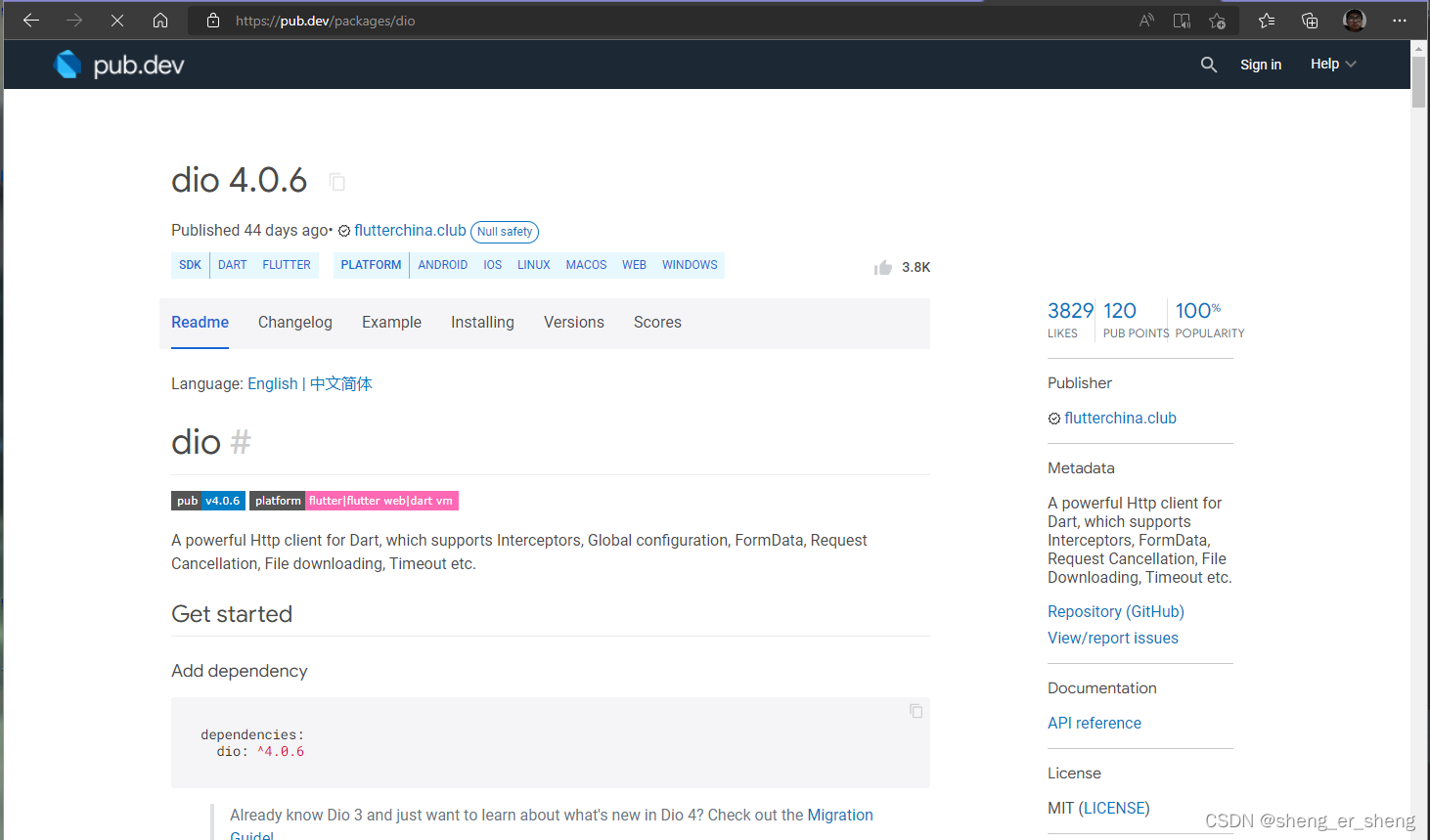Stop page loading with the X button

coord(117,21)
